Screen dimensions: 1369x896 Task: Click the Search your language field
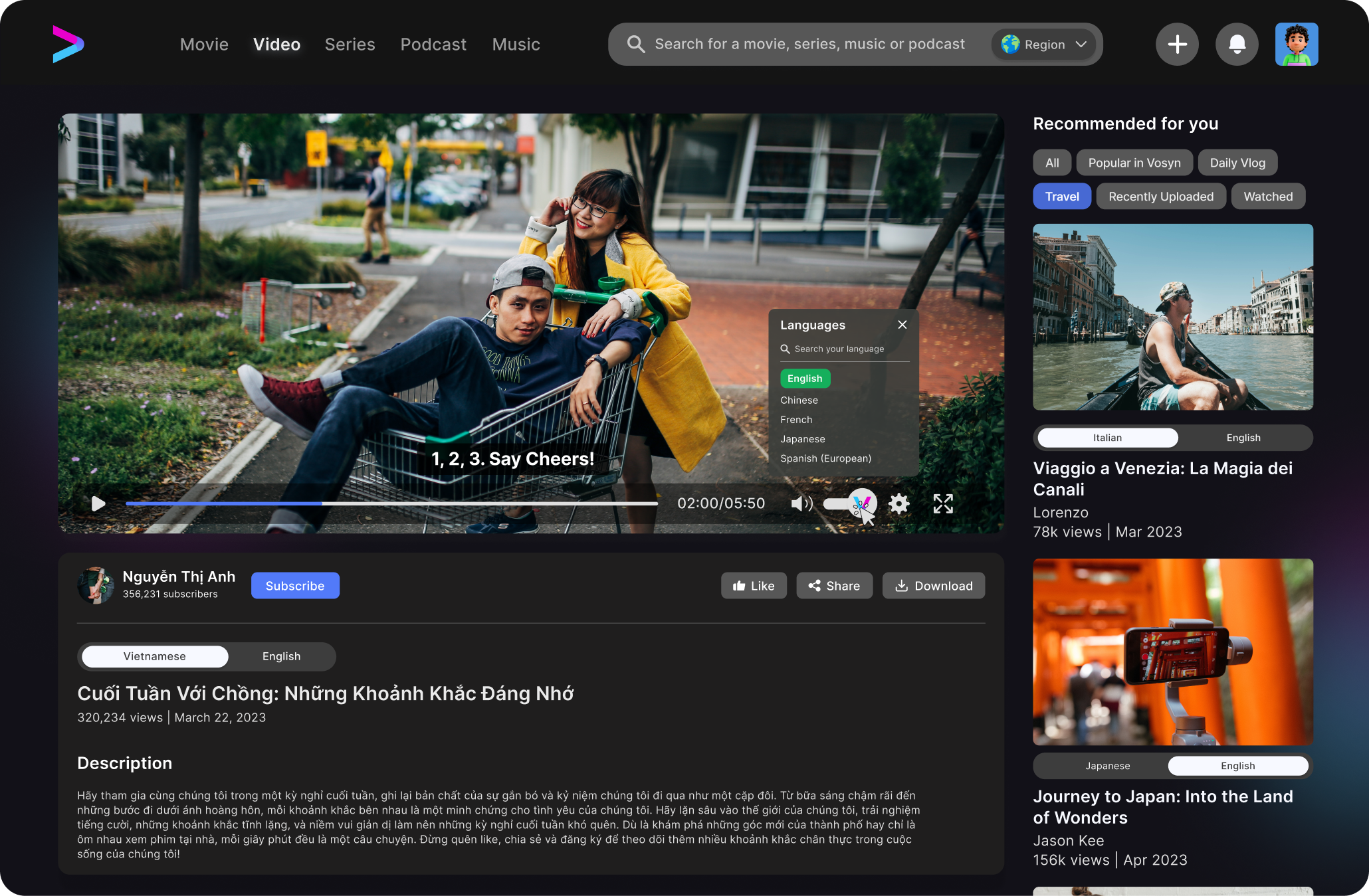coord(845,349)
